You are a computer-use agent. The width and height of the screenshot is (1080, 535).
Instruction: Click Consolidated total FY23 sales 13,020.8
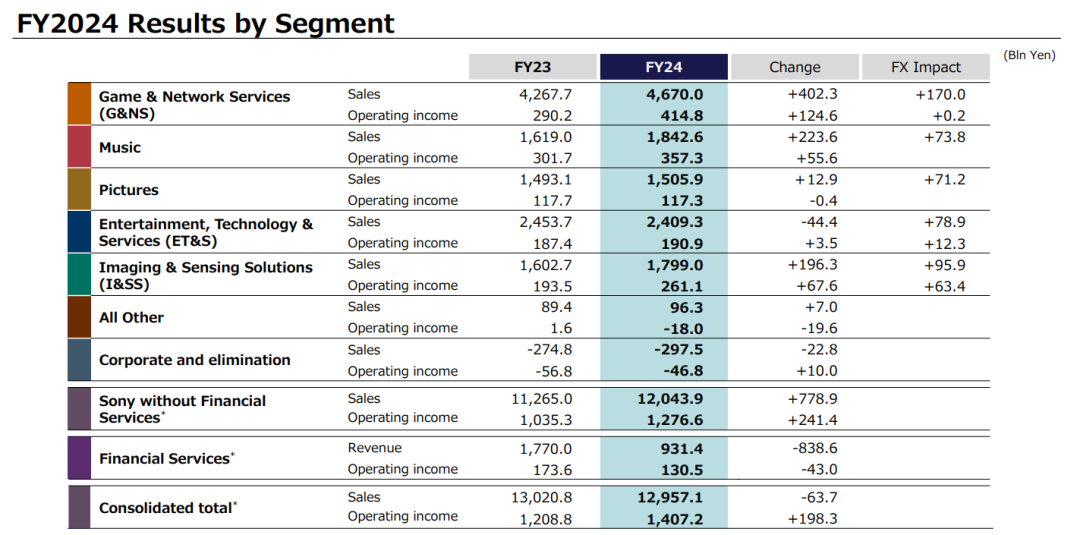point(543,498)
